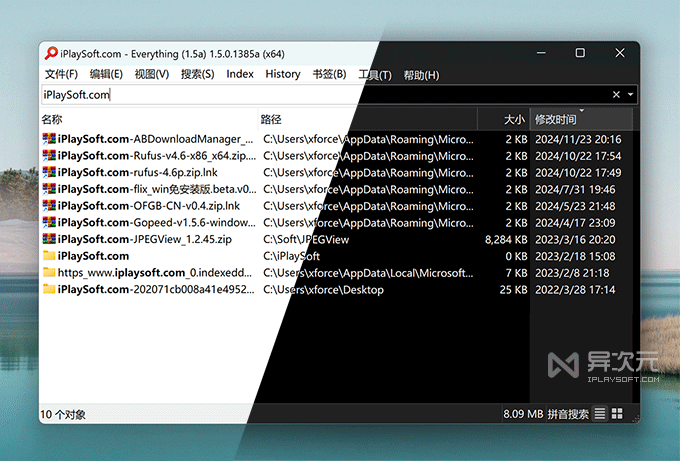
Task: Open the 书签(B) menu
Action: coord(329,74)
